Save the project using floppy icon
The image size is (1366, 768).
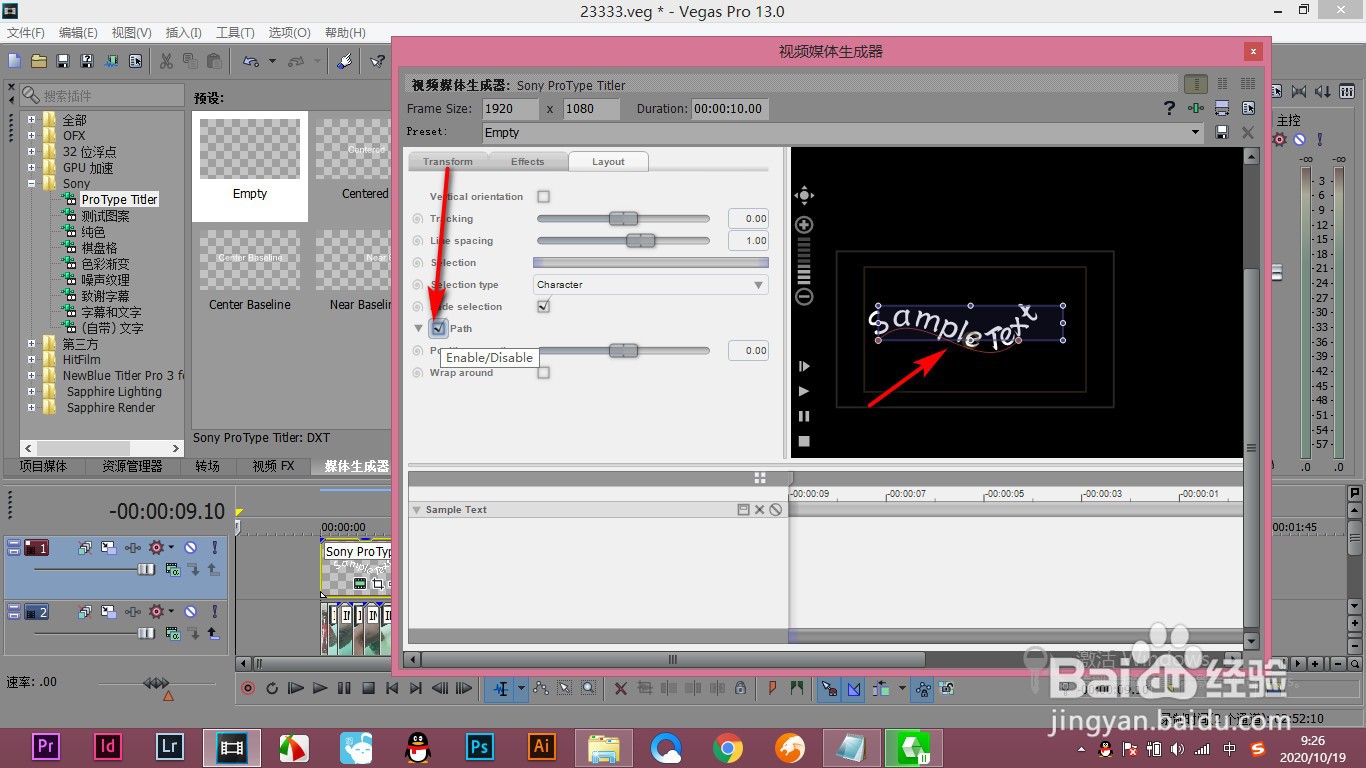click(x=62, y=61)
